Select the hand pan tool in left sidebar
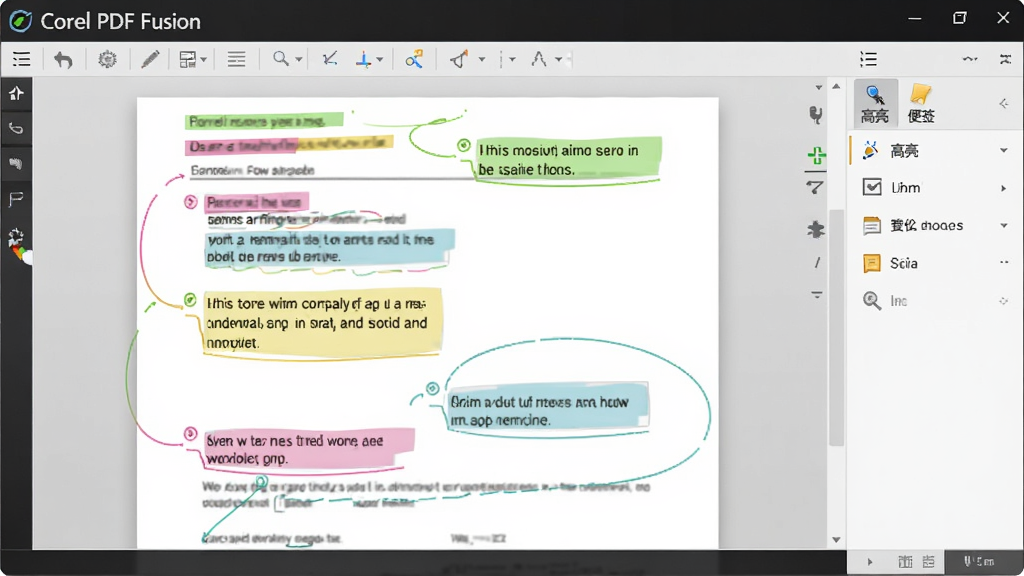 (16, 163)
